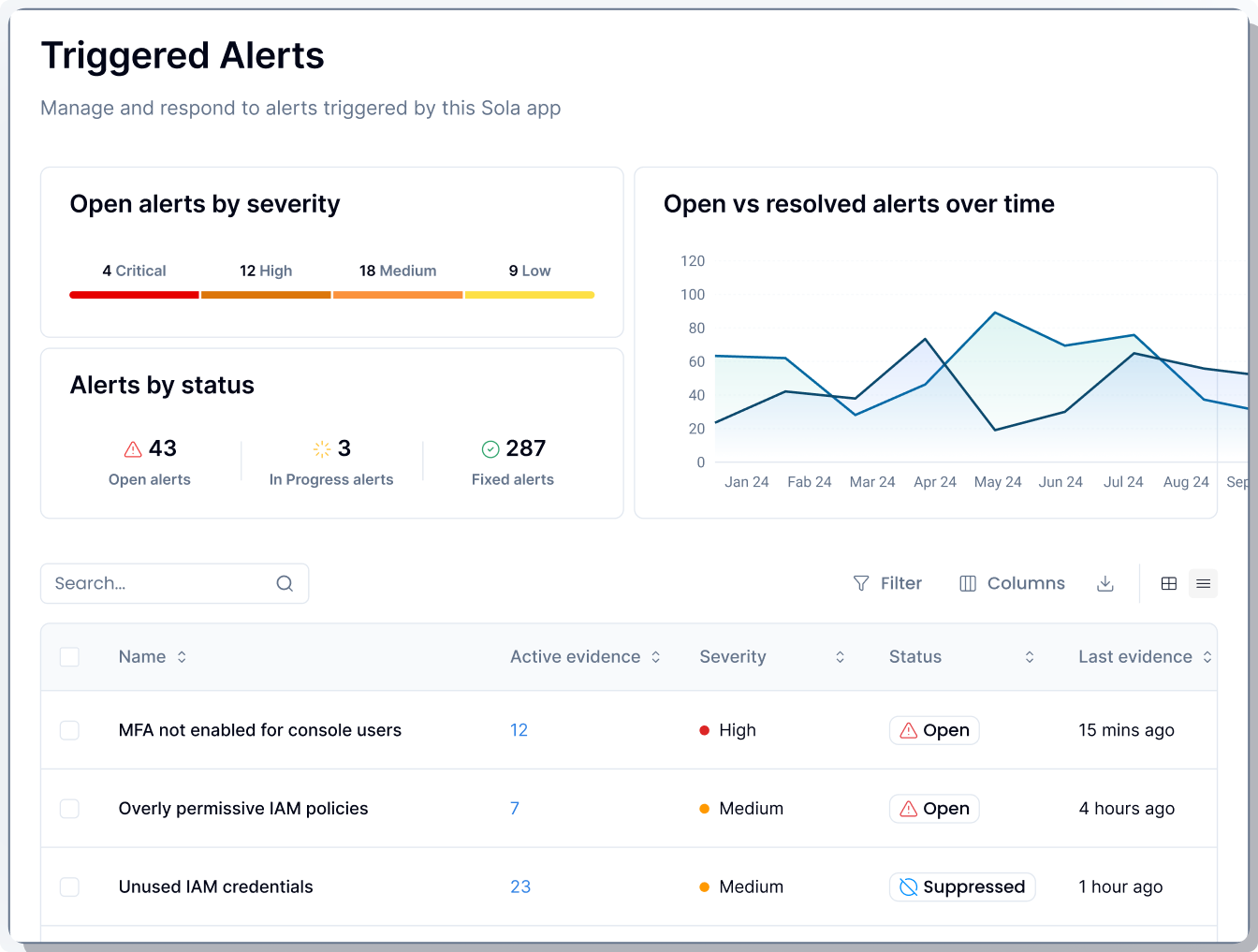Select the Unused IAM credentials row checkbox
This screenshot has height=952, width=1258.
tap(69, 886)
